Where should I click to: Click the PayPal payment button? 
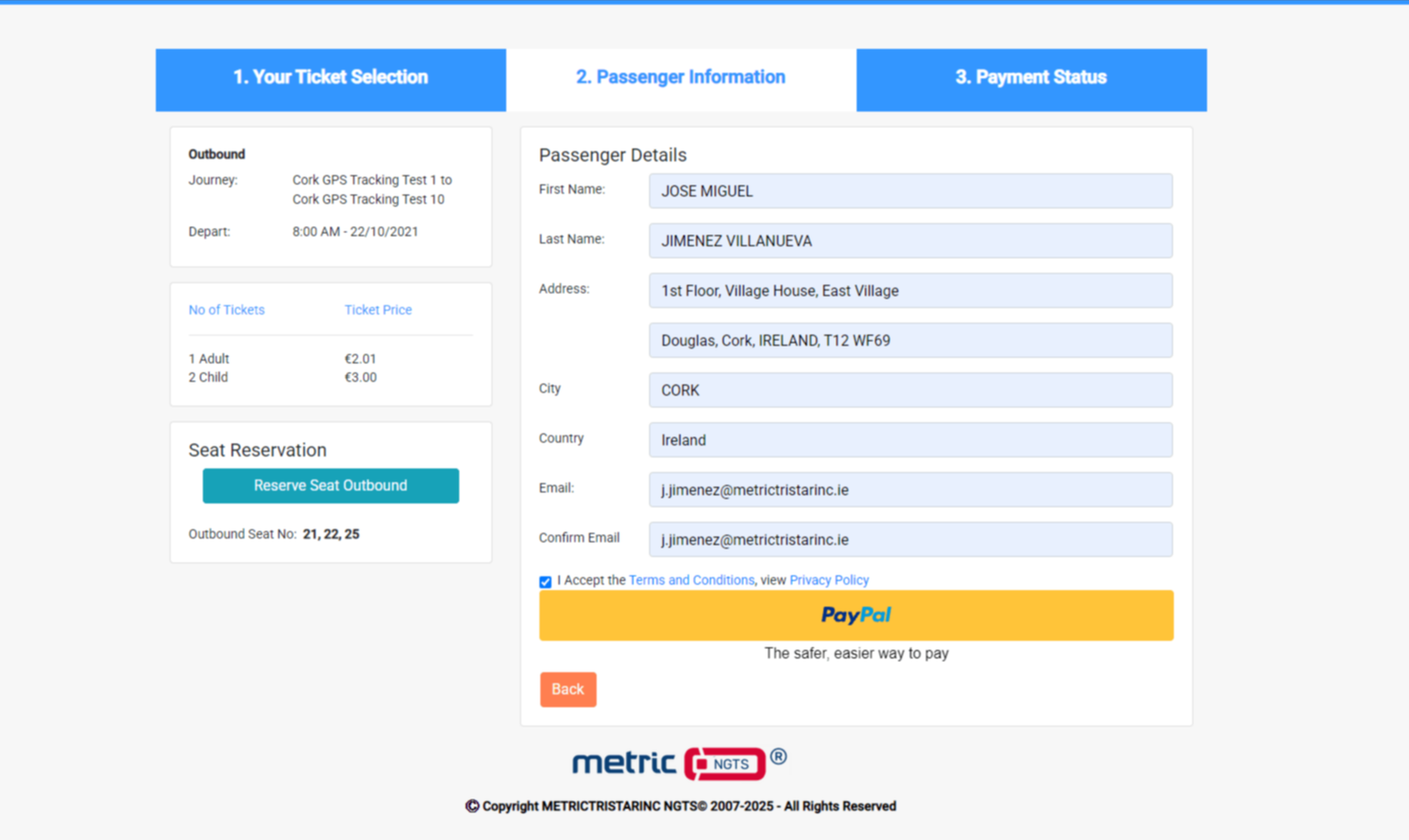[x=856, y=615]
